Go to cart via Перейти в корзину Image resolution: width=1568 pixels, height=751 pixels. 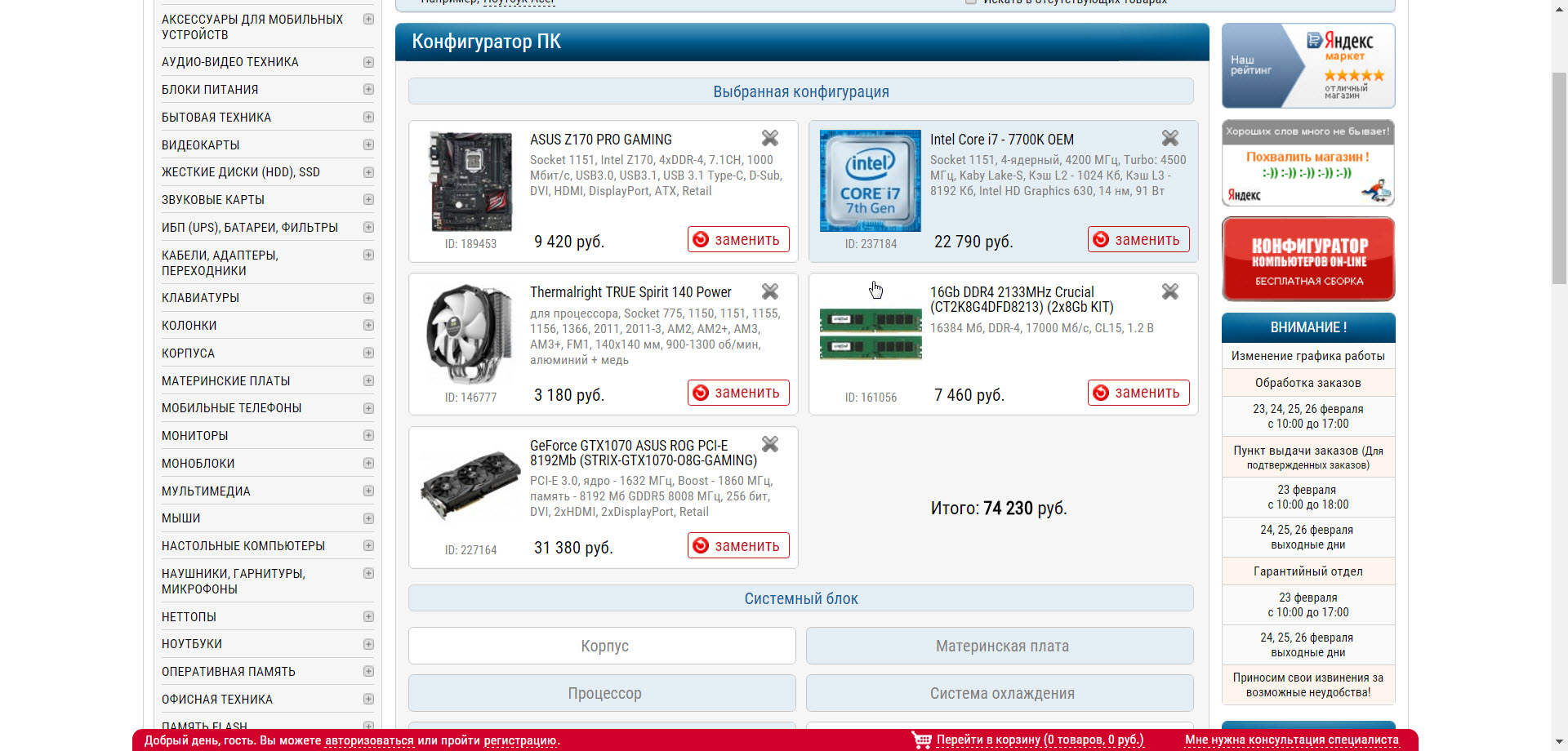tap(1040, 740)
